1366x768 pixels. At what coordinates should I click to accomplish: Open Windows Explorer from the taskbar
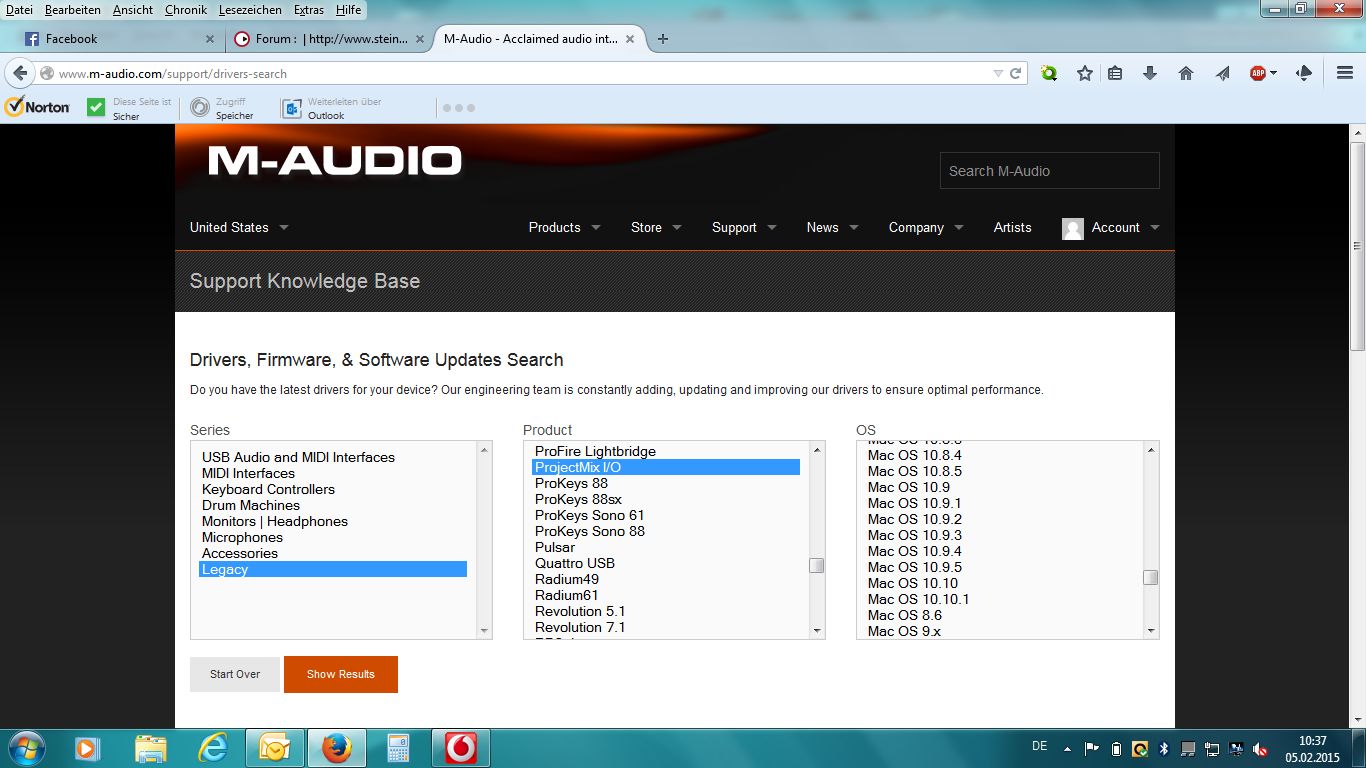click(x=151, y=748)
